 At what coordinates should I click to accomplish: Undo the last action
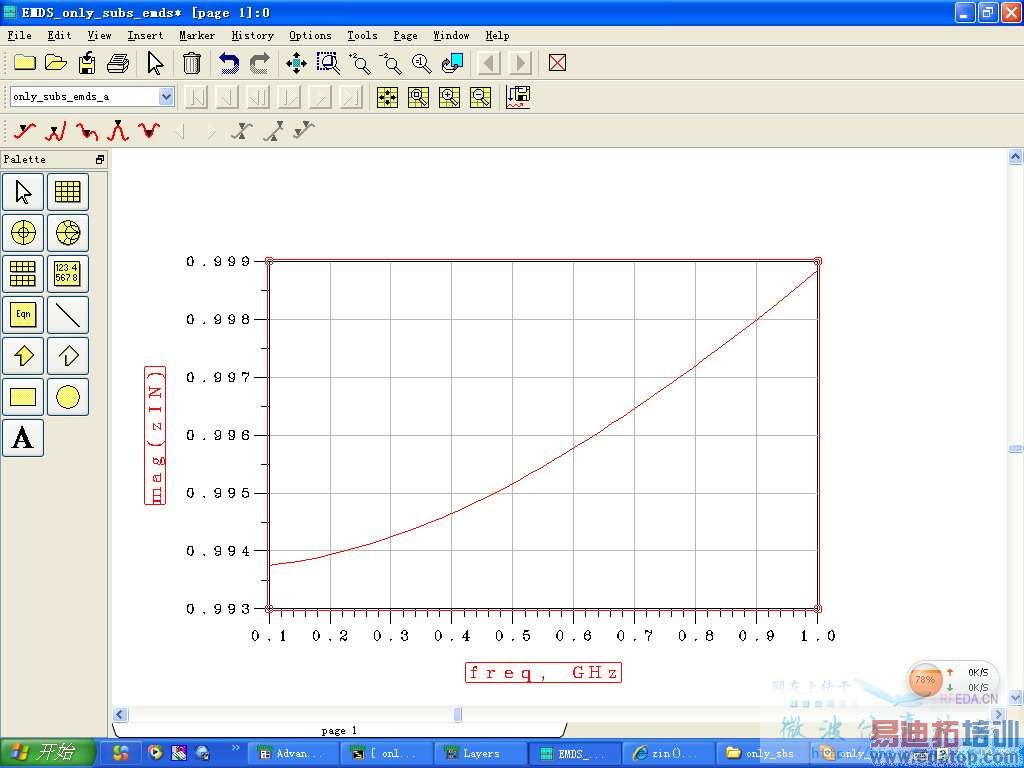click(229, 63)
